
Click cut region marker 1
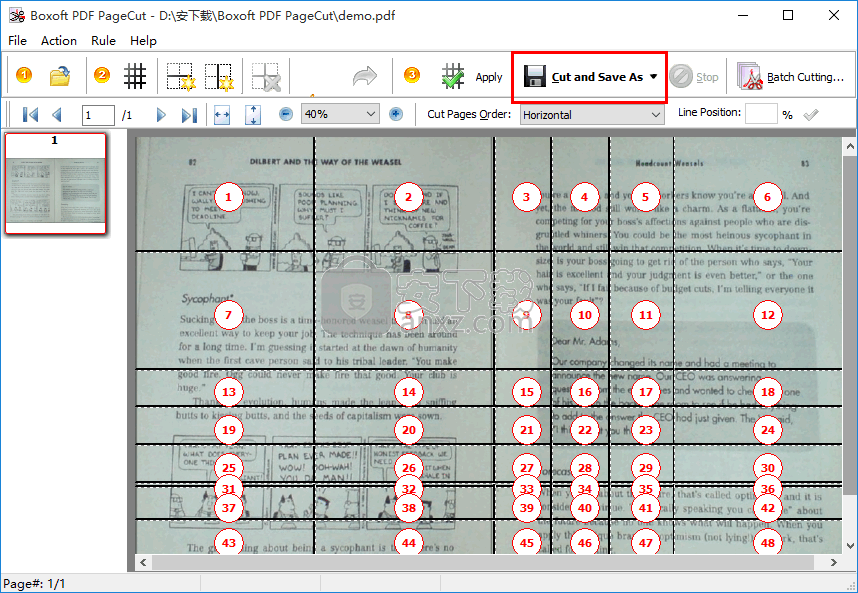click(x=229, y=197)
